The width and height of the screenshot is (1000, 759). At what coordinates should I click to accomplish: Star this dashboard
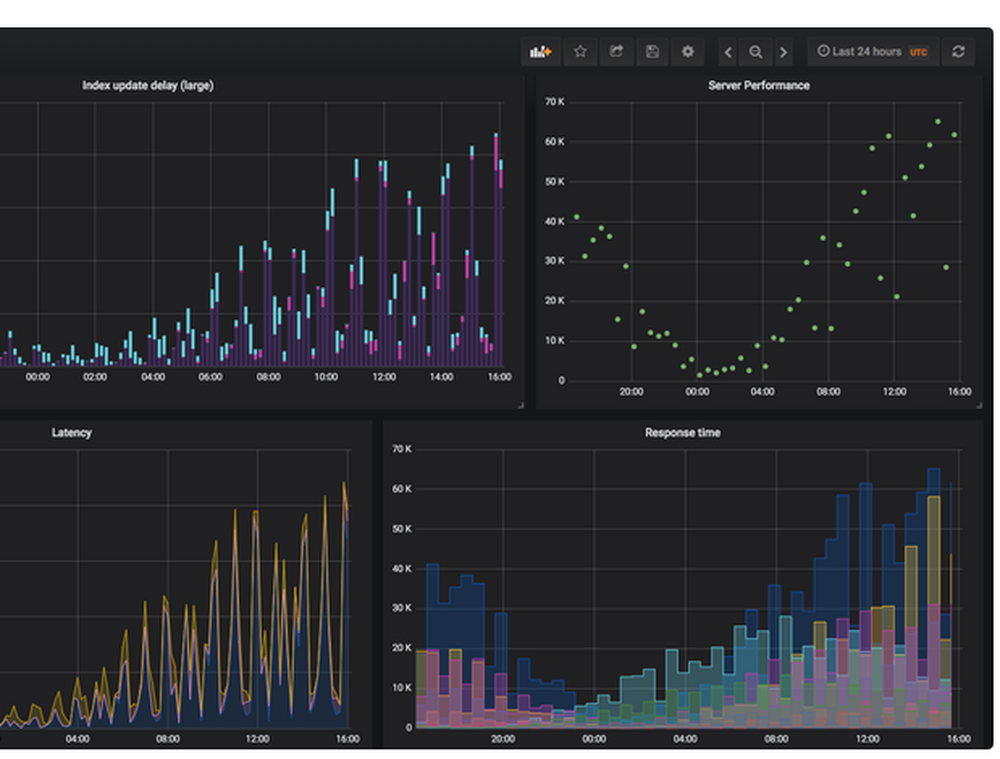(581, 51)
